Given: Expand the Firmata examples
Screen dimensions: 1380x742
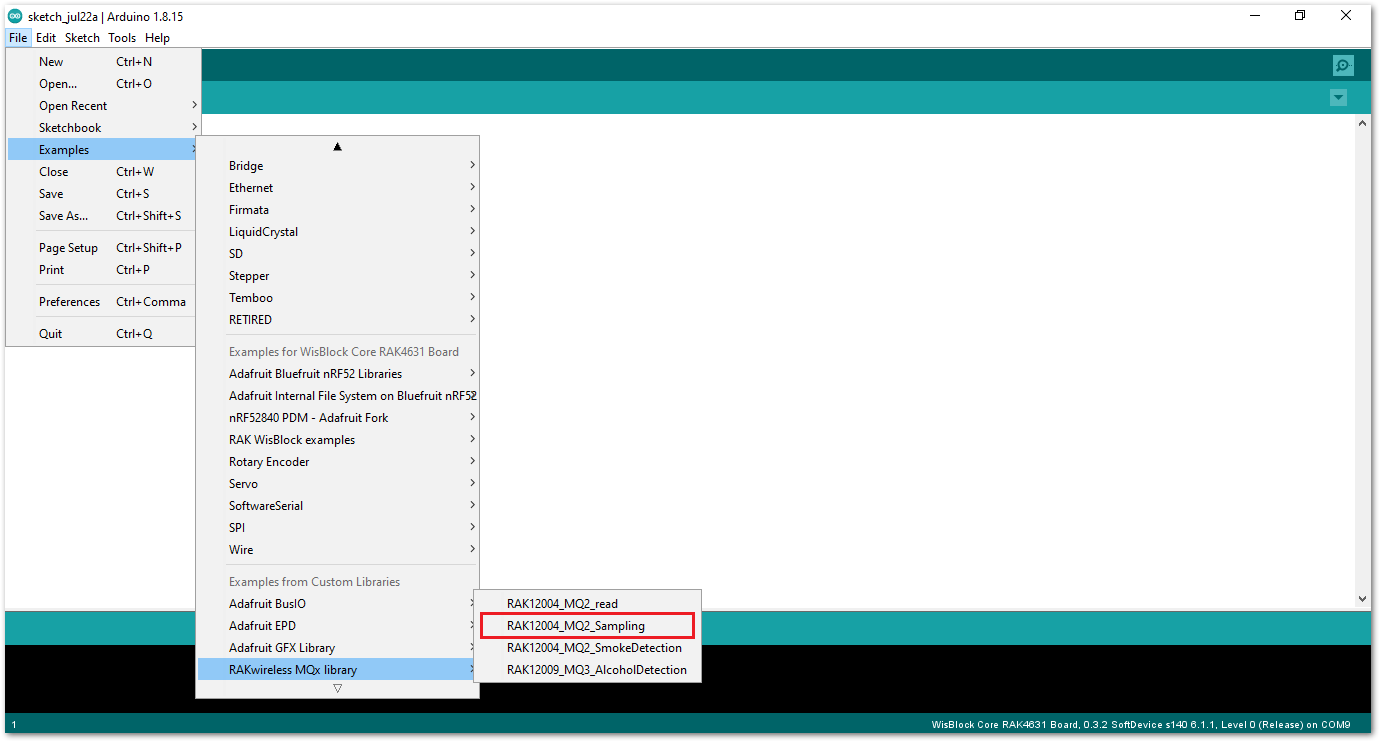Looking at the screenshot, I should pos(338,210).
